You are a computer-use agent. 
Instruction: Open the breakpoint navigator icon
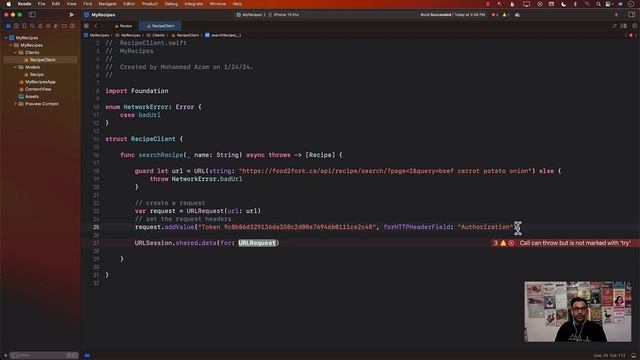[64, 26]
